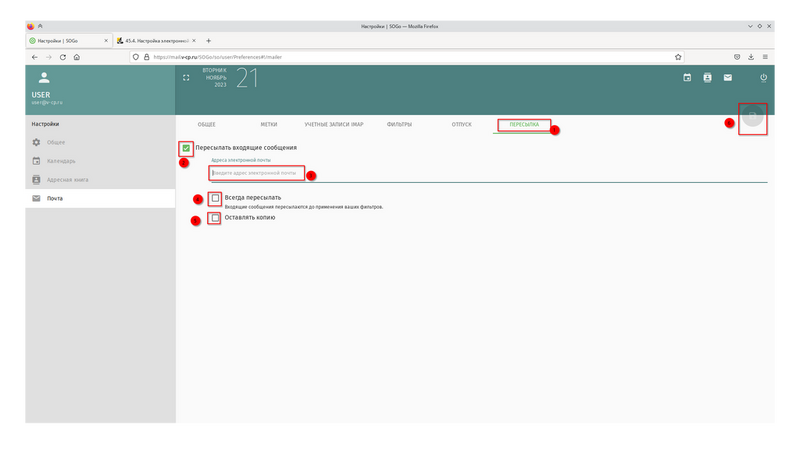Open a new browser tab
This screenshot has height=453, width=800.
click(208, 40)
